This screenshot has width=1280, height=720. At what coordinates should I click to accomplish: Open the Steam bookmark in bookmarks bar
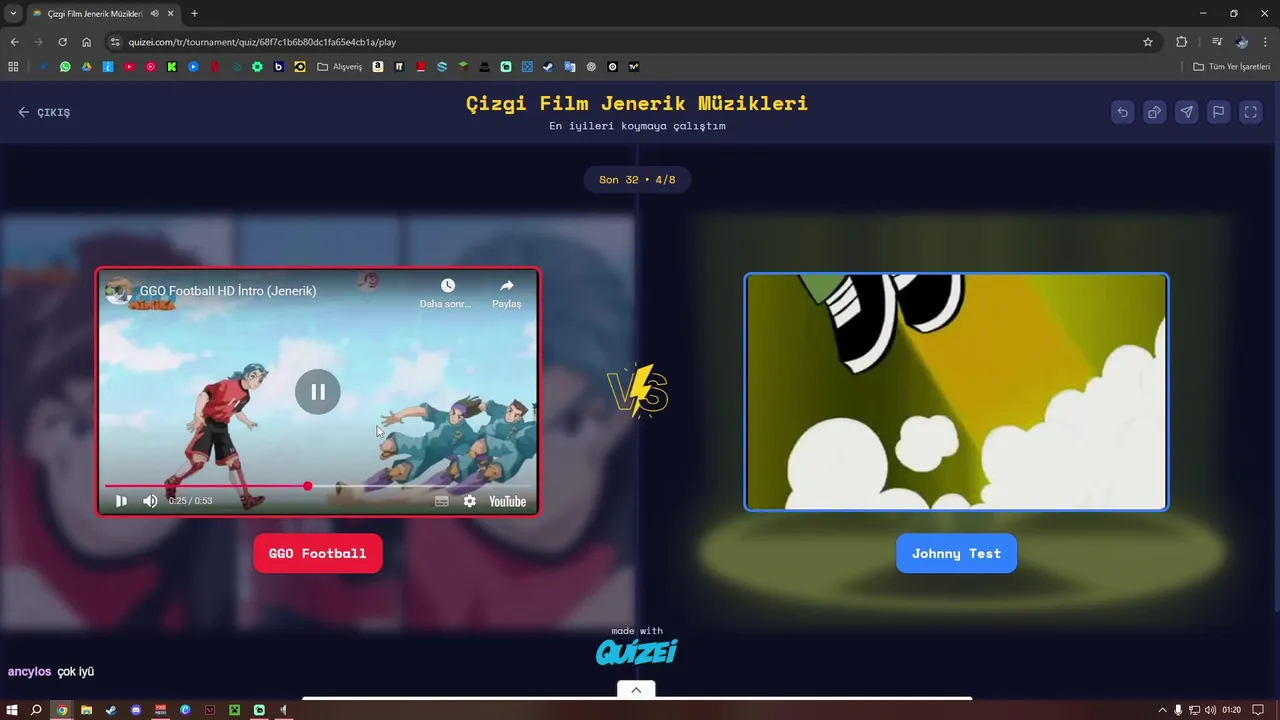(x=548, y=67)
